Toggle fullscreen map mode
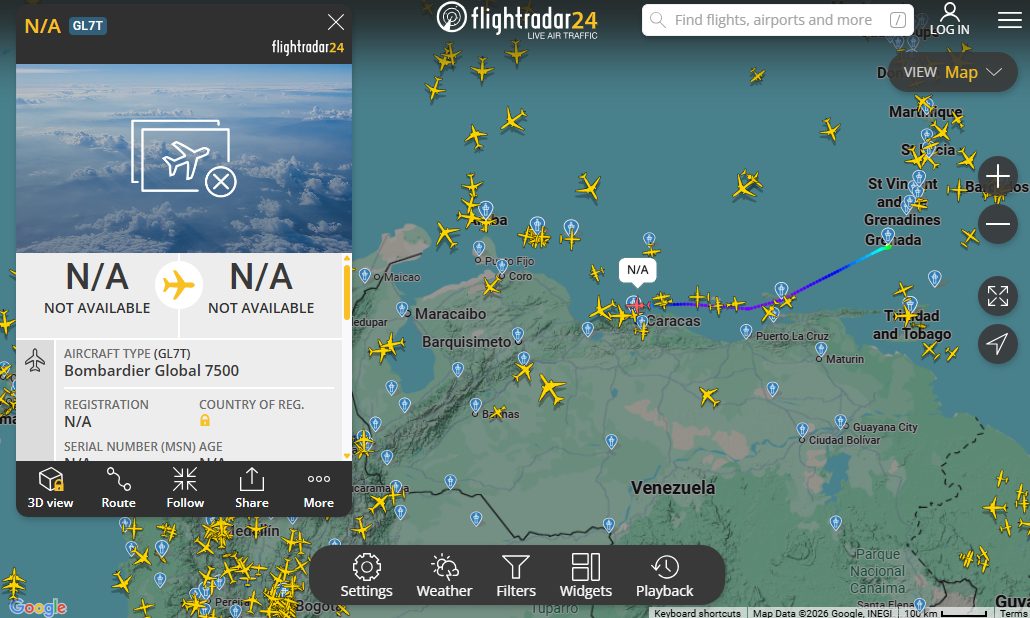This screenshot has width=1030, height=618. (x=997, y=296)
